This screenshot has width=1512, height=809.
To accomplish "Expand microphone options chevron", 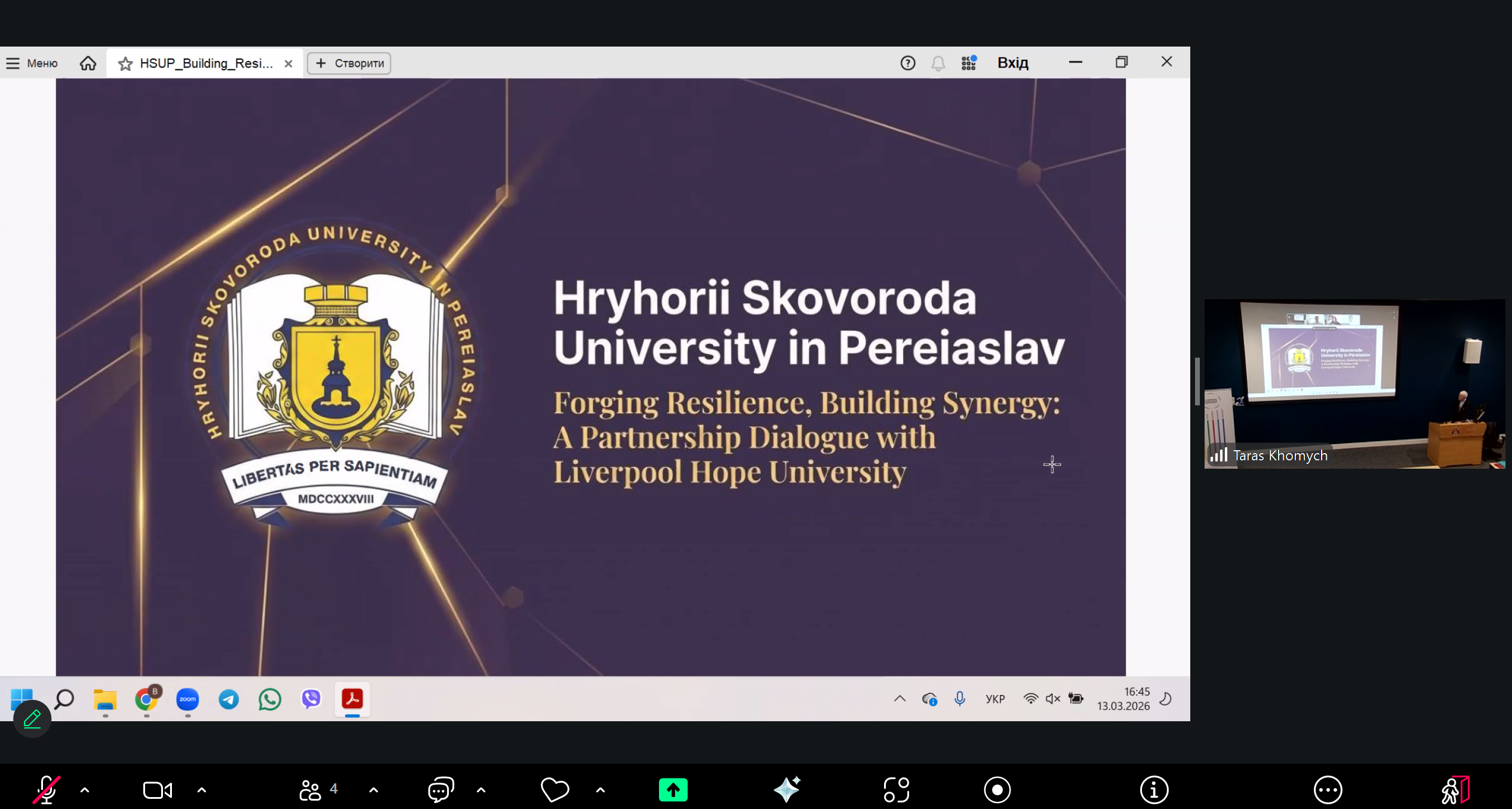I will point(85,790).
